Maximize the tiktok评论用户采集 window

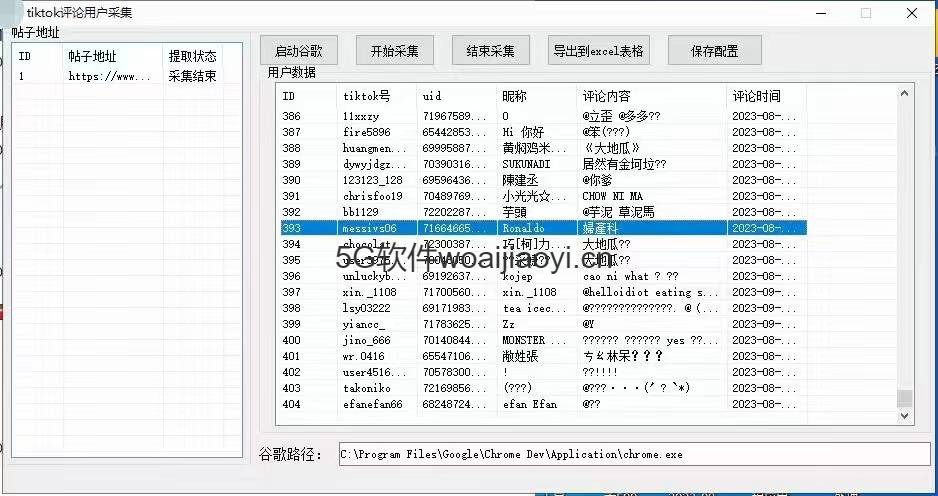[x=866, y=13]
